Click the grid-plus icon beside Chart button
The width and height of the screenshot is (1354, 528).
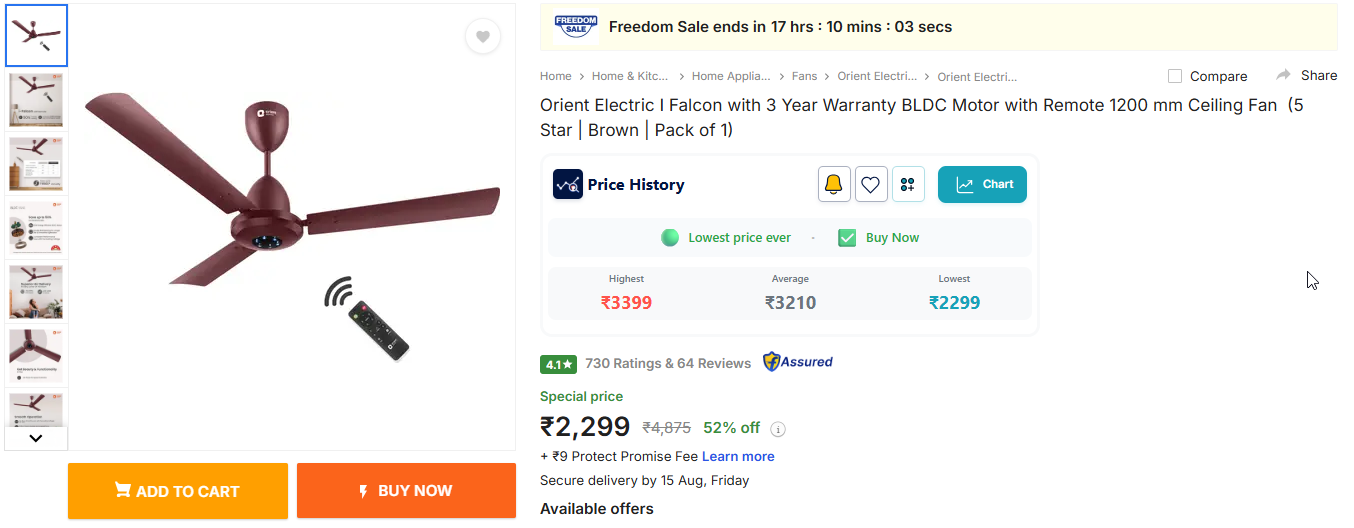(x=908, y=184)
